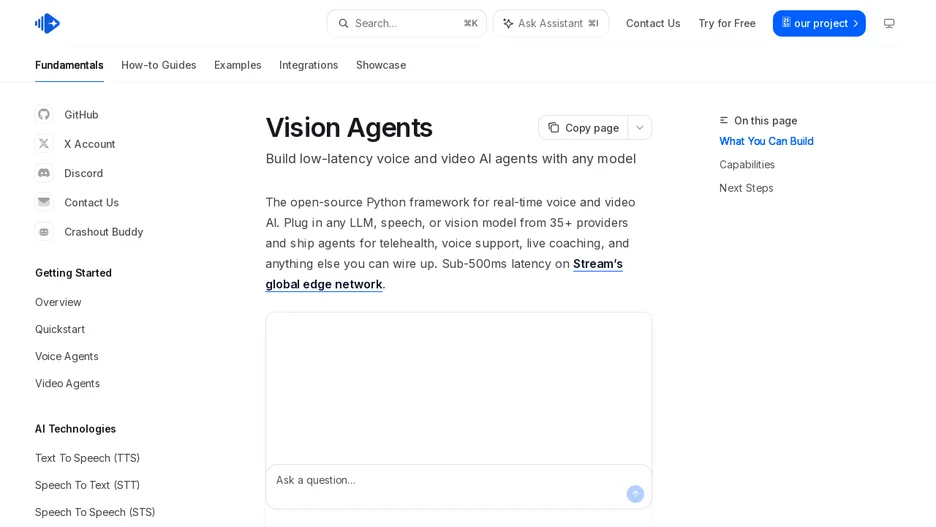Open the Ask Assistant button

point(551,23)
